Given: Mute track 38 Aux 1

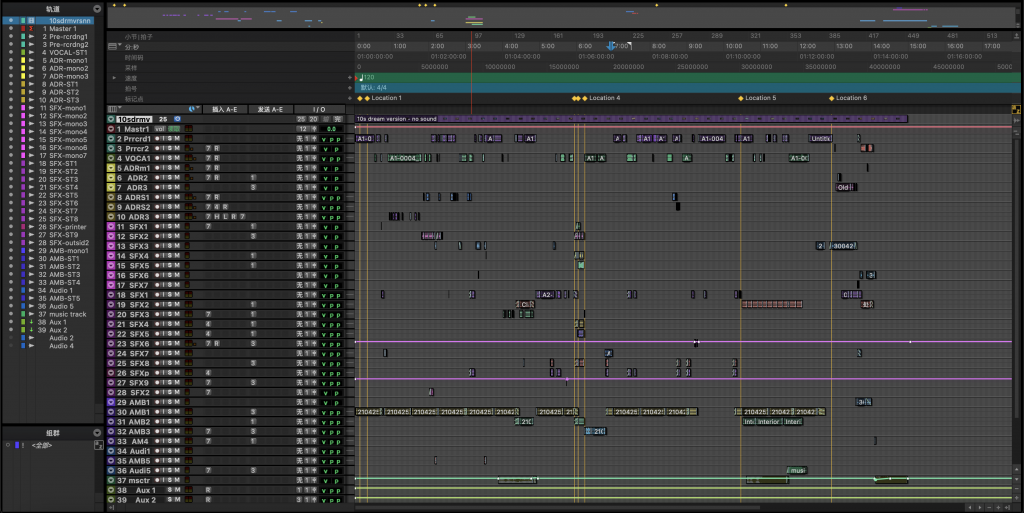Looking at the screenshot, I should click(177, 490).
